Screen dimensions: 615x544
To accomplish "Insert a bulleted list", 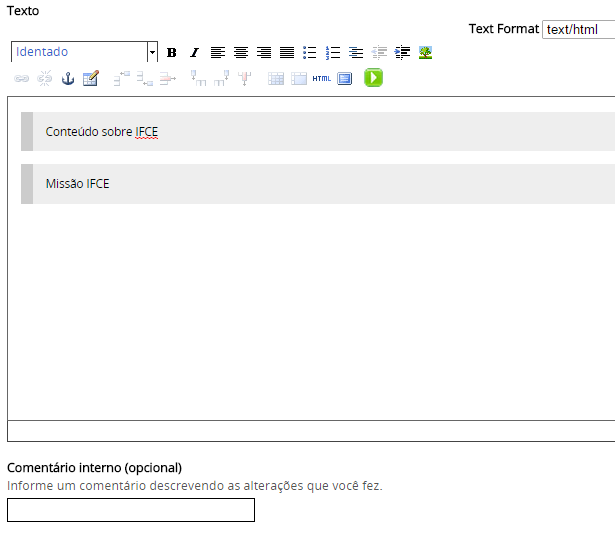I will [x=310, y=52].
